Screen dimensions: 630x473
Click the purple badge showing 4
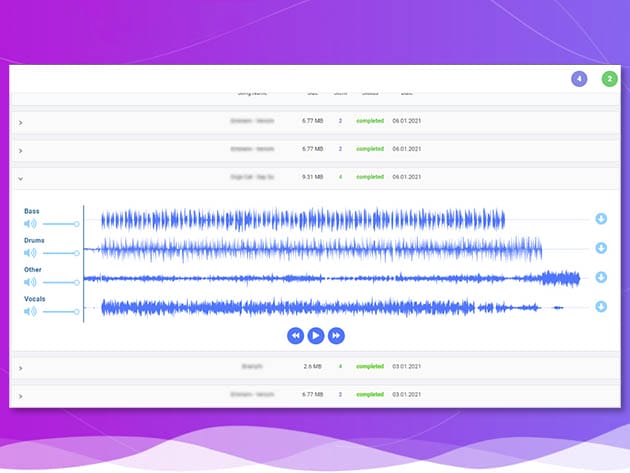pyautogui.click(x=578, y=79)
